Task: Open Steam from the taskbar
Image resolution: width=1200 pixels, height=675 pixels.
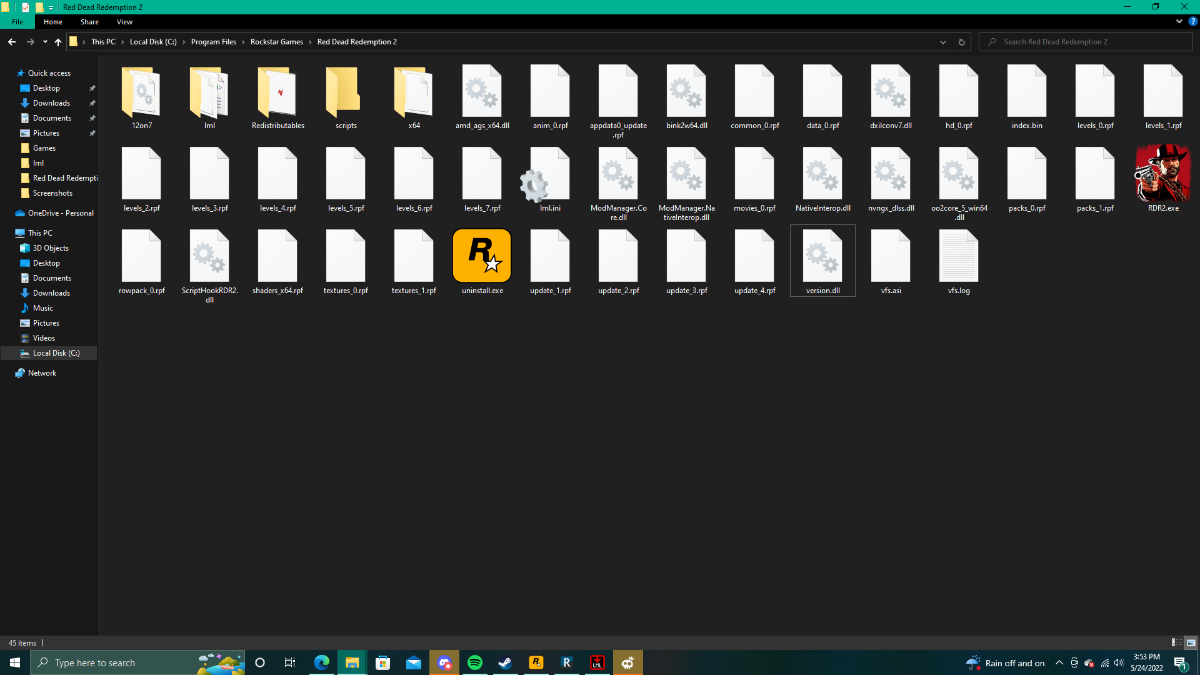Action: (x=505, y=662)
